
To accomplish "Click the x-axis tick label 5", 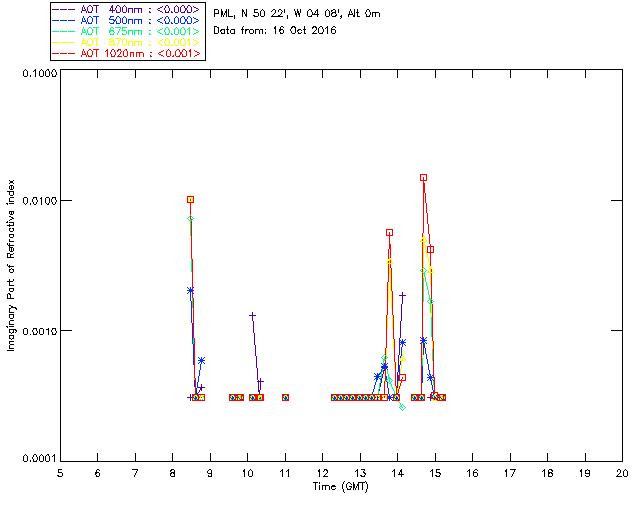I will click(60, 473).
